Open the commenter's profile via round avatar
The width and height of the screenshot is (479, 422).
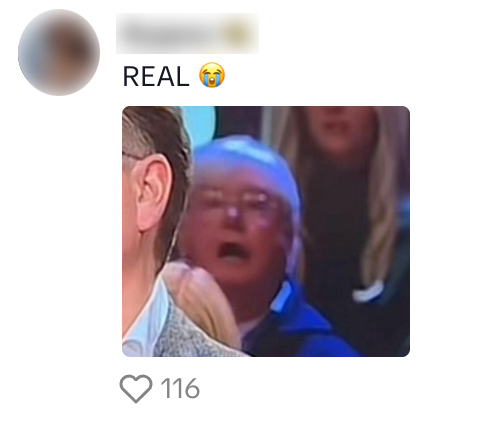click(59, 52)
